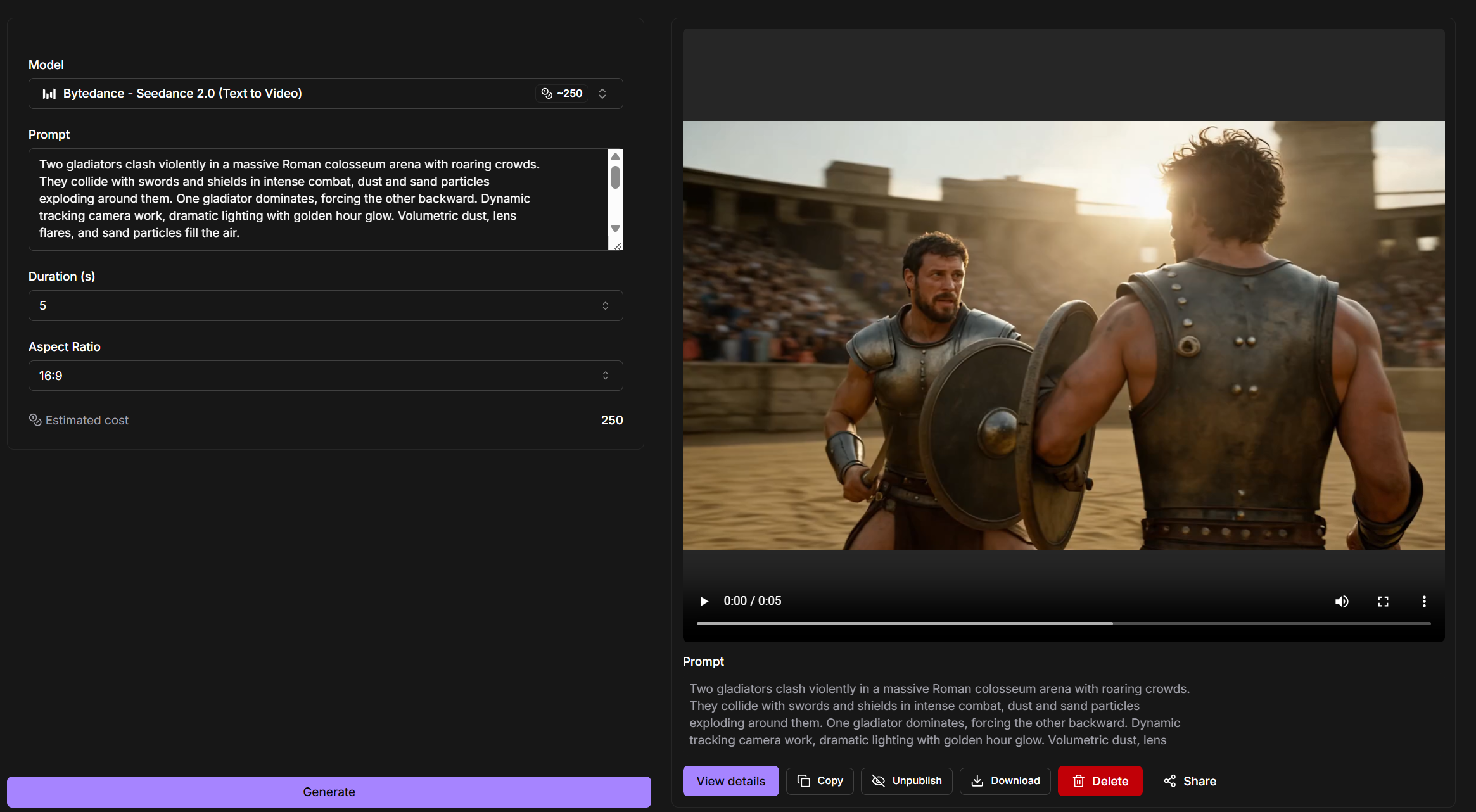Screen dimensions: 1476x812
Task: Click the ~250 credits cost badge
Action: pos(562,94)
